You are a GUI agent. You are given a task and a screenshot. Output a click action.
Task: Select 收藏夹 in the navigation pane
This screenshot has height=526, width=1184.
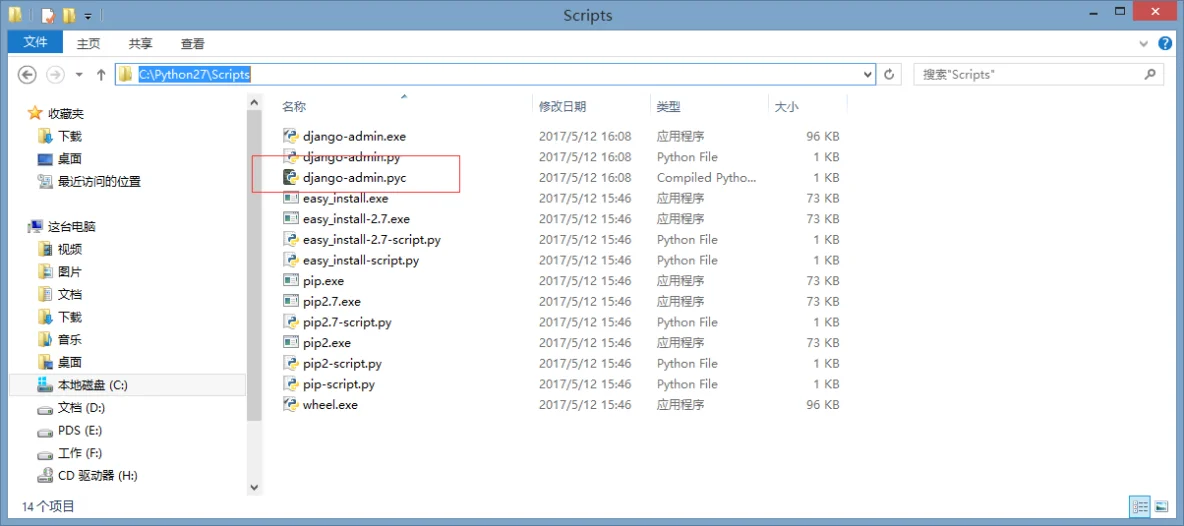[x=66, y=113]
